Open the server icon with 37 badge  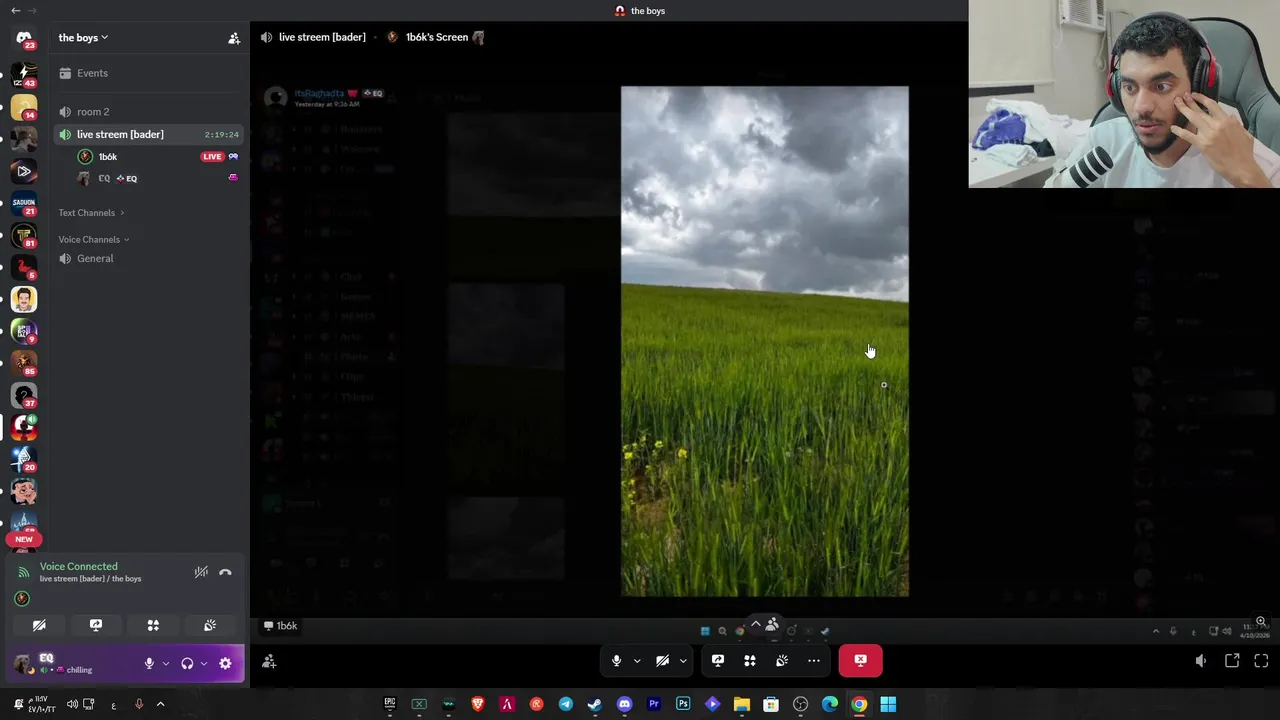(x=24, y=394)
